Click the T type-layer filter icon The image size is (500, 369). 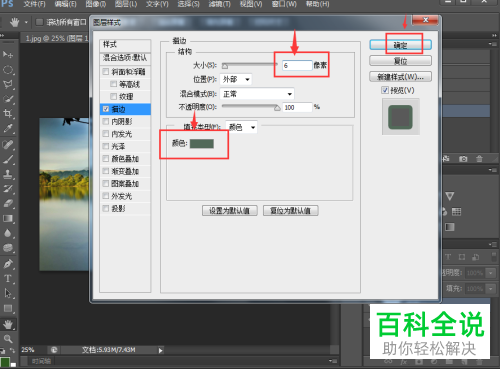pyautogui.click(x=448, y=257)
